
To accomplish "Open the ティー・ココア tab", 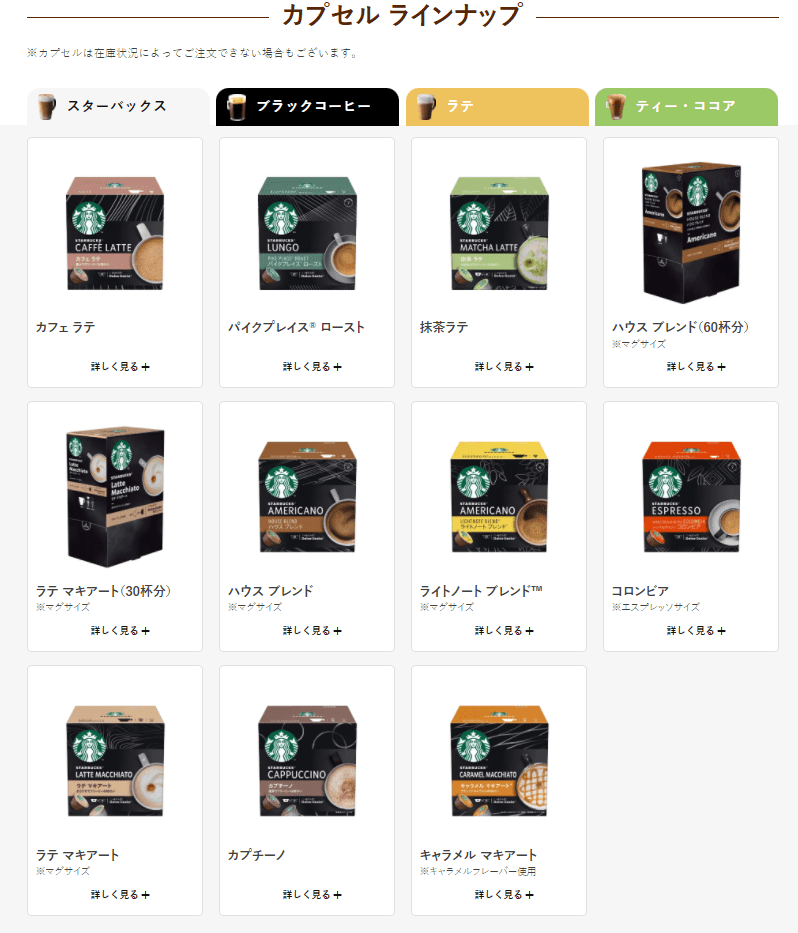I will (686, 107).
